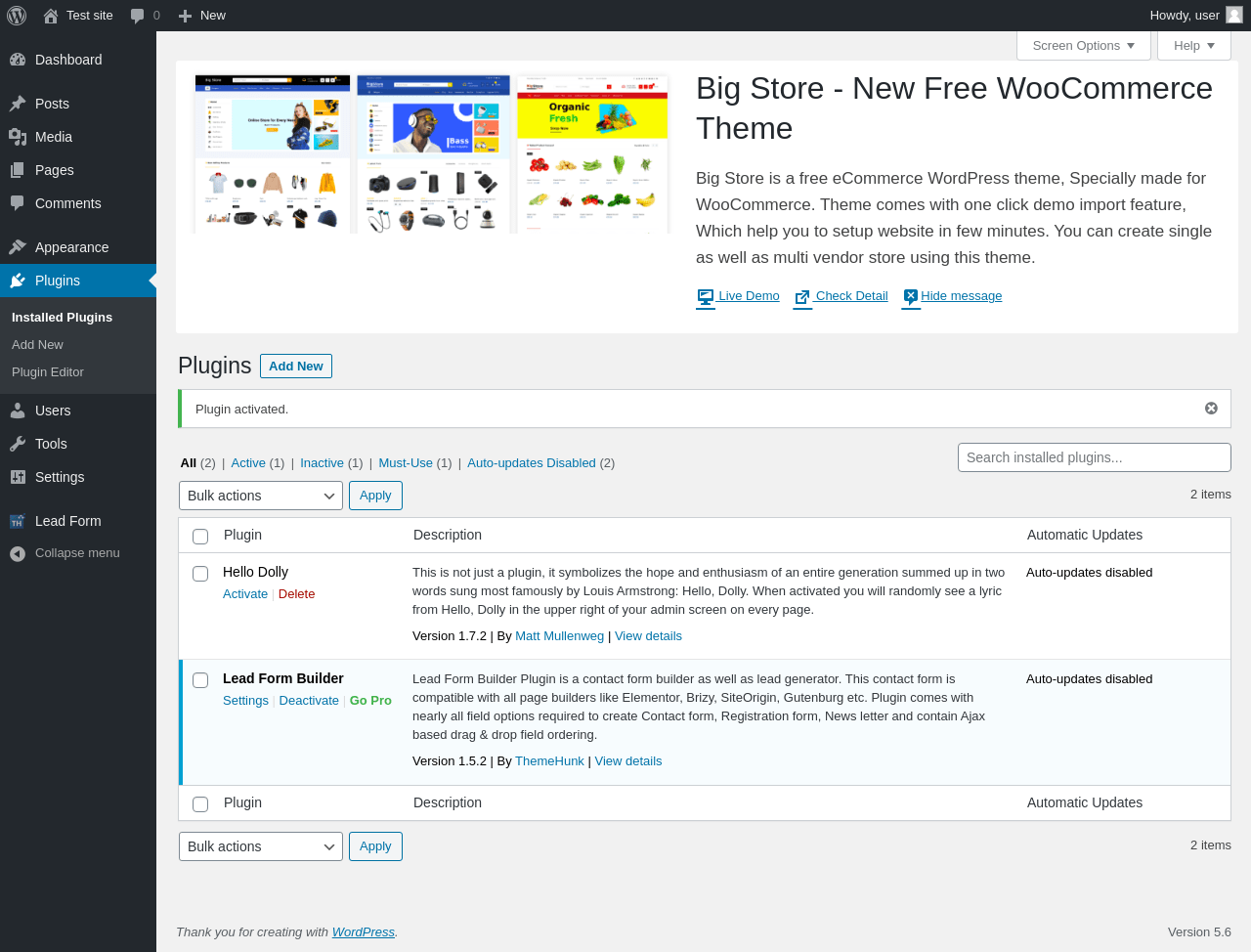
Task: Click the Lead Form TH icon
Action: click(x=17, y=521)
